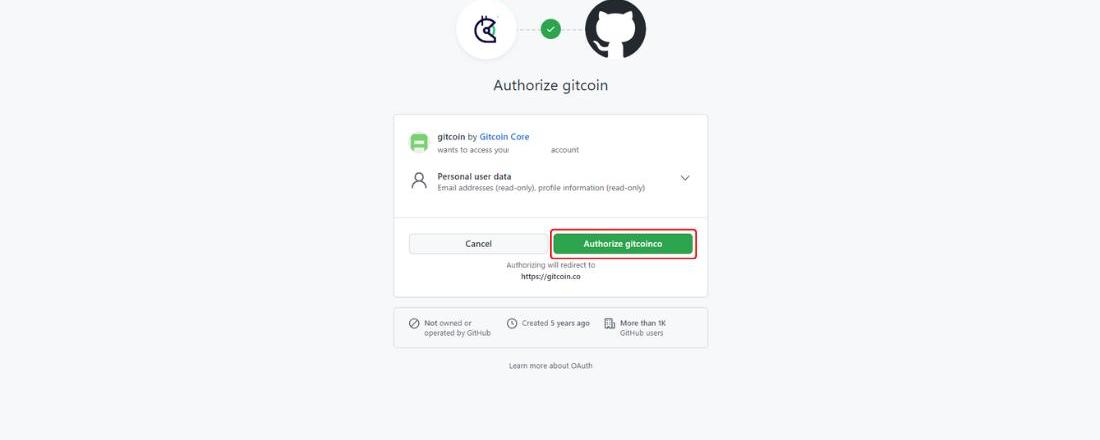Click Not owned or operated by GitHub text
This screenshot has height=440, width=1100.
(457, 328)
